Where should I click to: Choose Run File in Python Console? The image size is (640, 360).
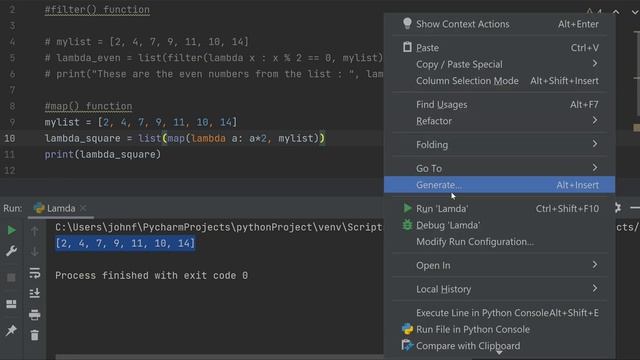tap(500, 329)
